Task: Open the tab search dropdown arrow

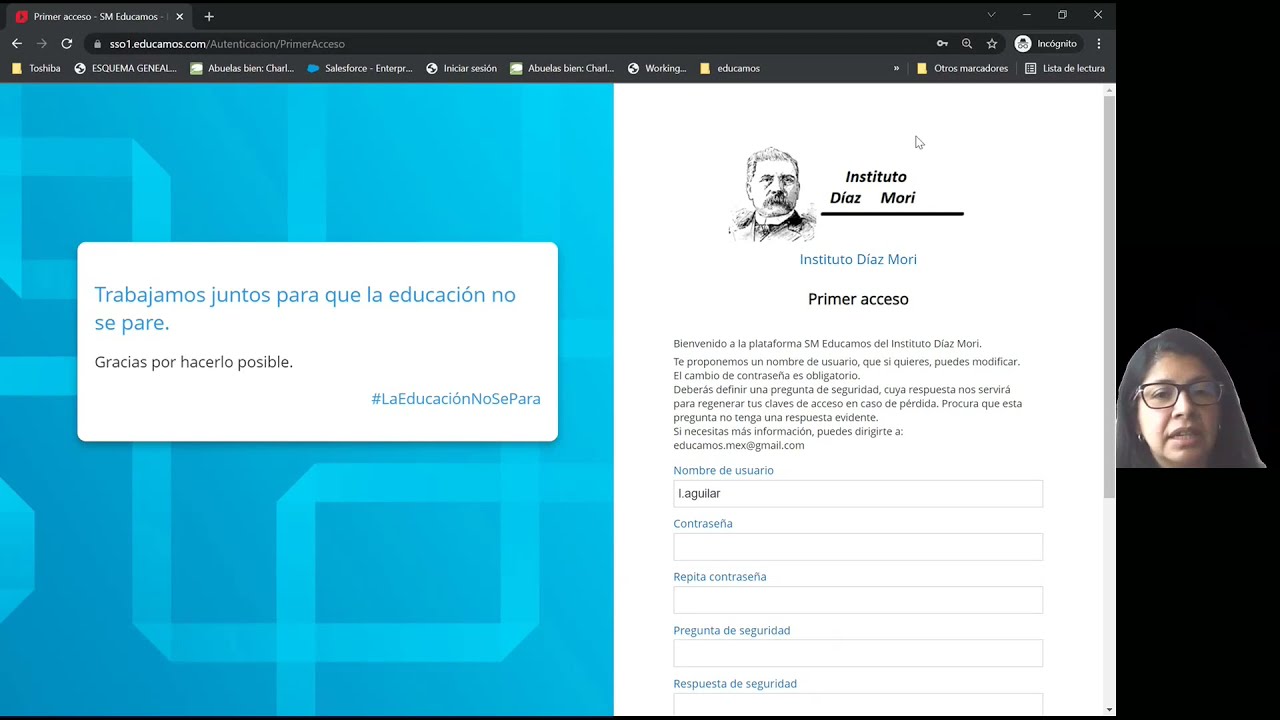Action: [x=991, y=15]
